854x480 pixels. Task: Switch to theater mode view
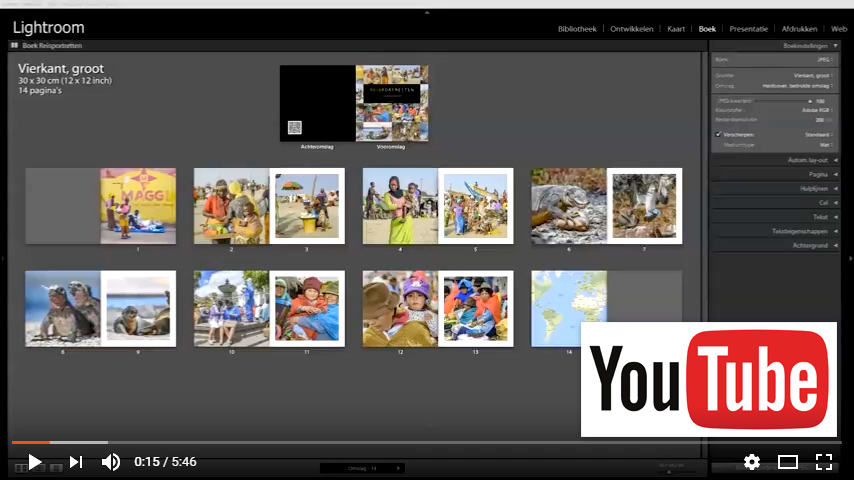coord(788,462)
